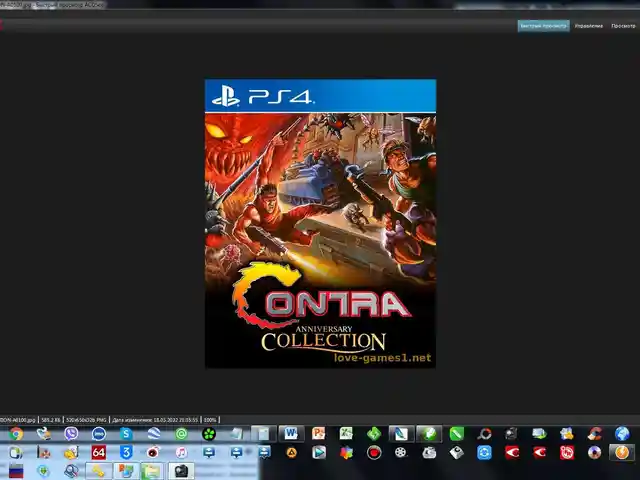Open the green folder taskbar icon
Image resolution: width=640 pixels, height=480 pixels.
coord(152,471)
